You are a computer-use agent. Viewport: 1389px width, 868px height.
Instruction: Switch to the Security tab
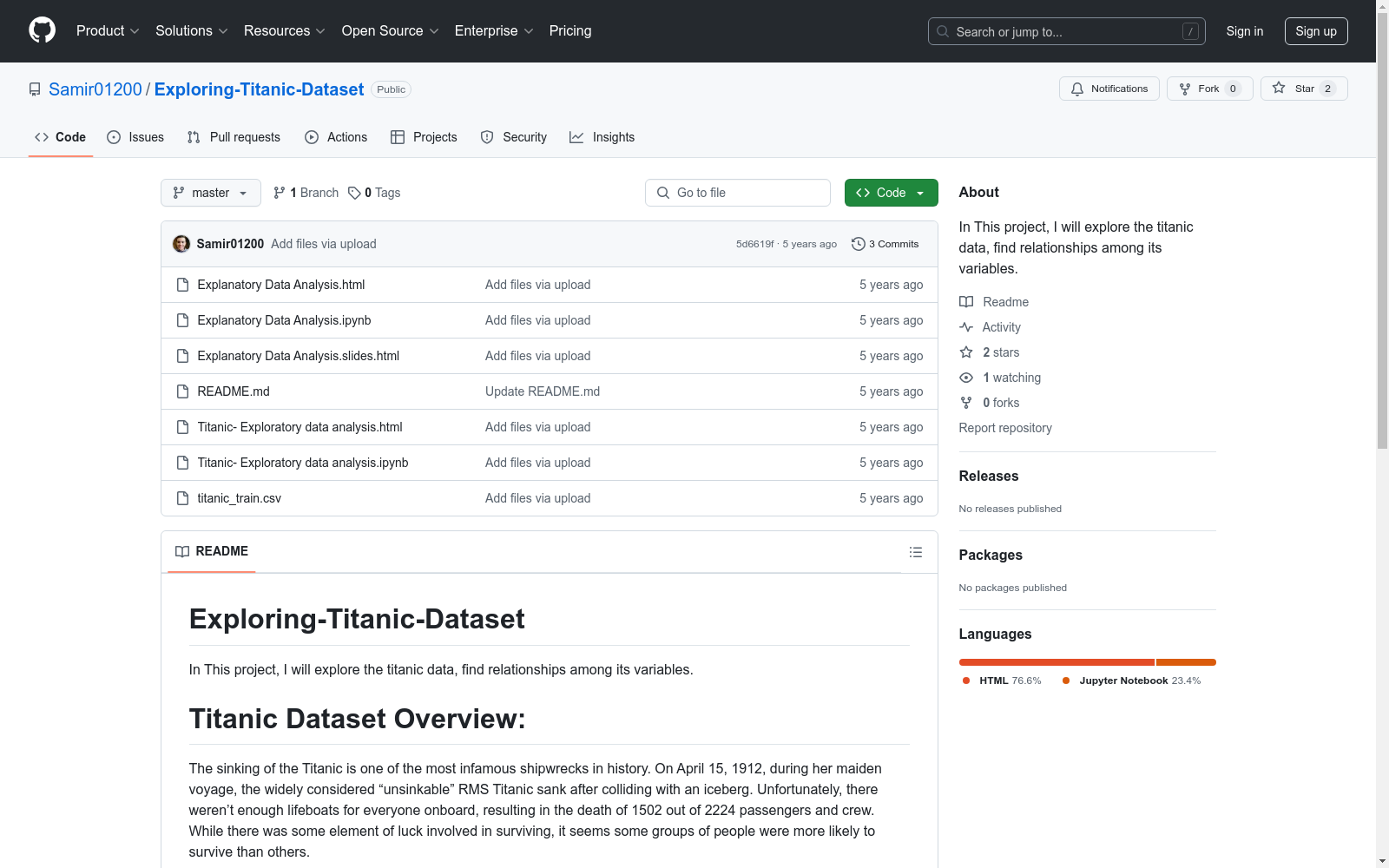514,137
